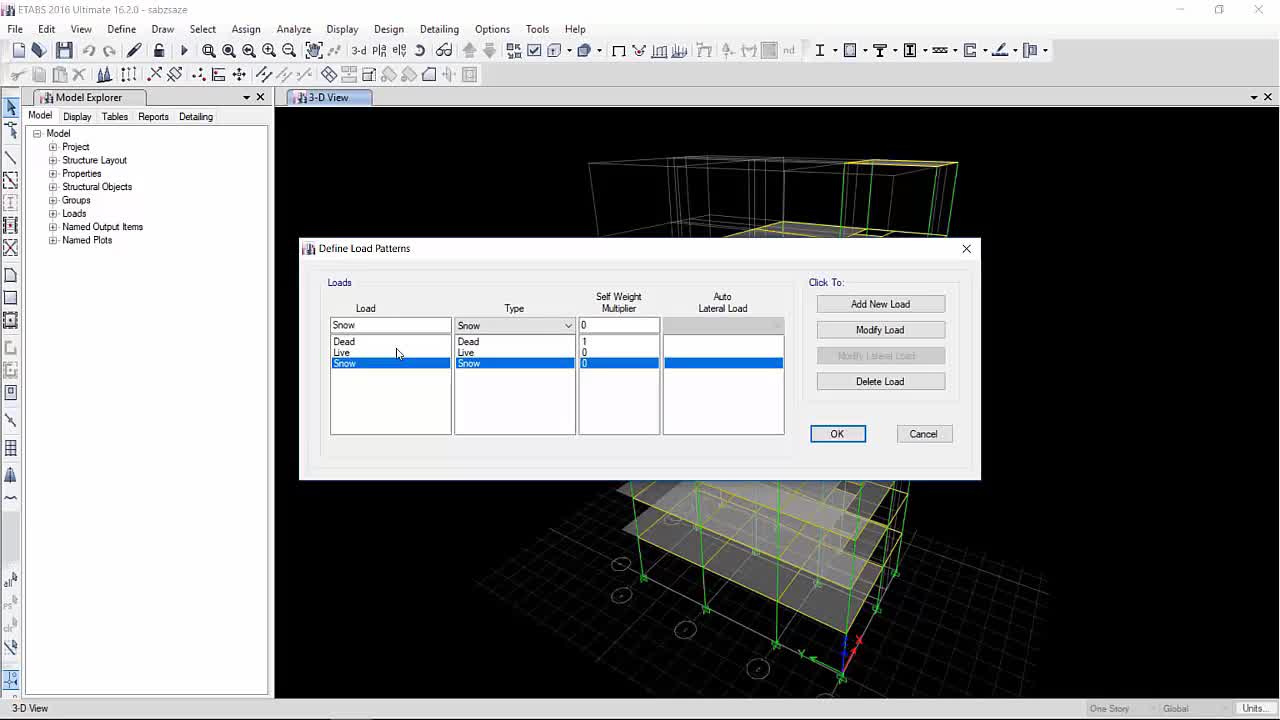Viewport: 1280px width, 720px height.
Task: Click the Run Analysis play icon
Action: pyautogui.click(x=183, y=50)
